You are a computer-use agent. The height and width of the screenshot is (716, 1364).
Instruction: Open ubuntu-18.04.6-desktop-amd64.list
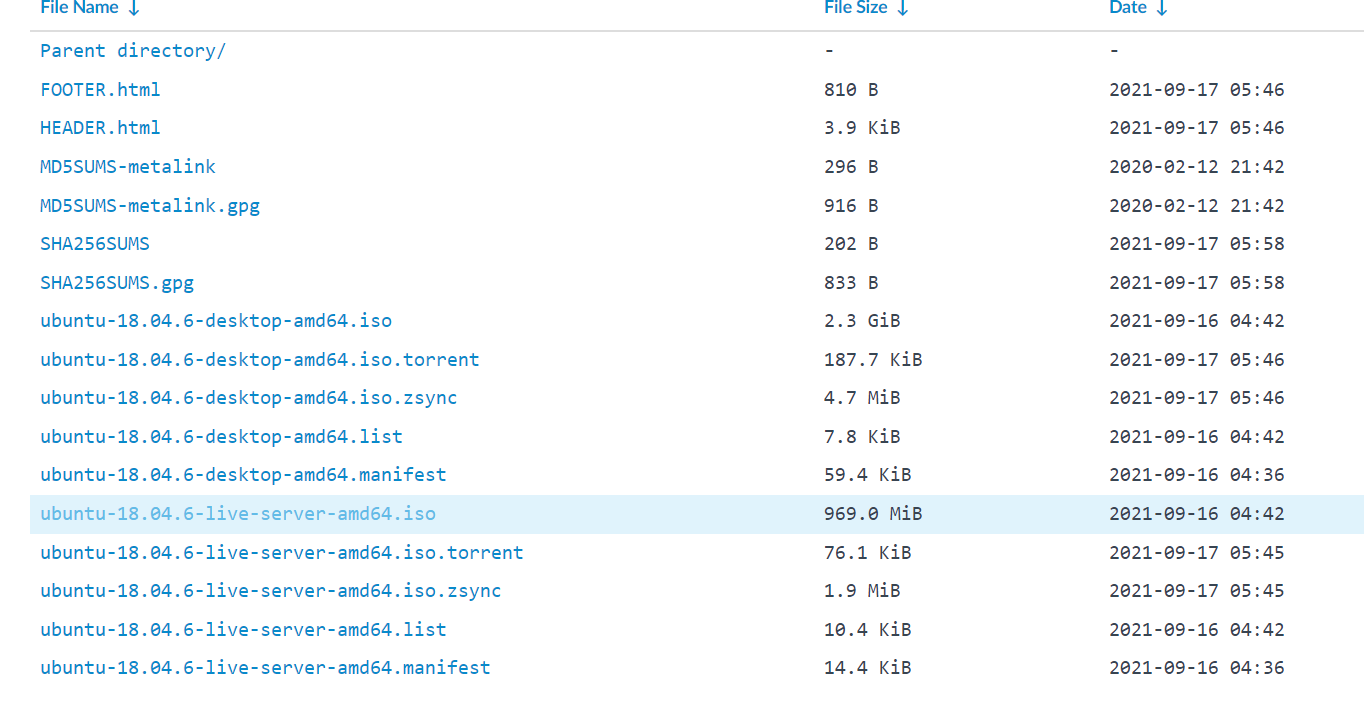tap(221, 436)
